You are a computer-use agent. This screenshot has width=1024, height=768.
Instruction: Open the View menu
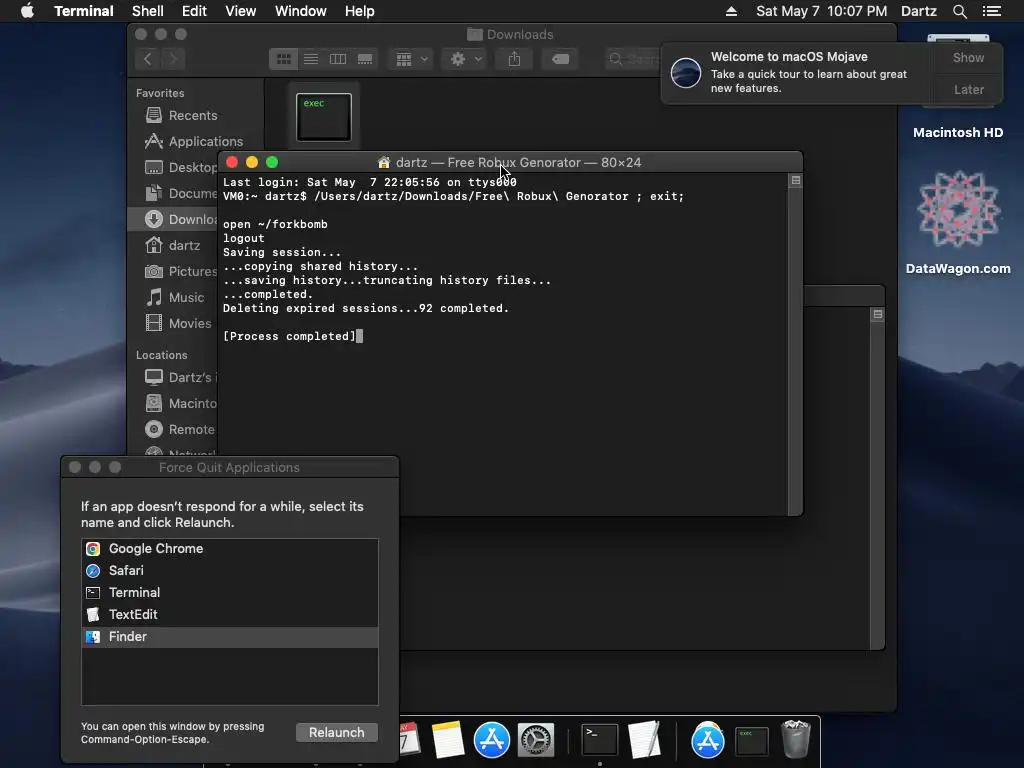[x=240, y=11]
